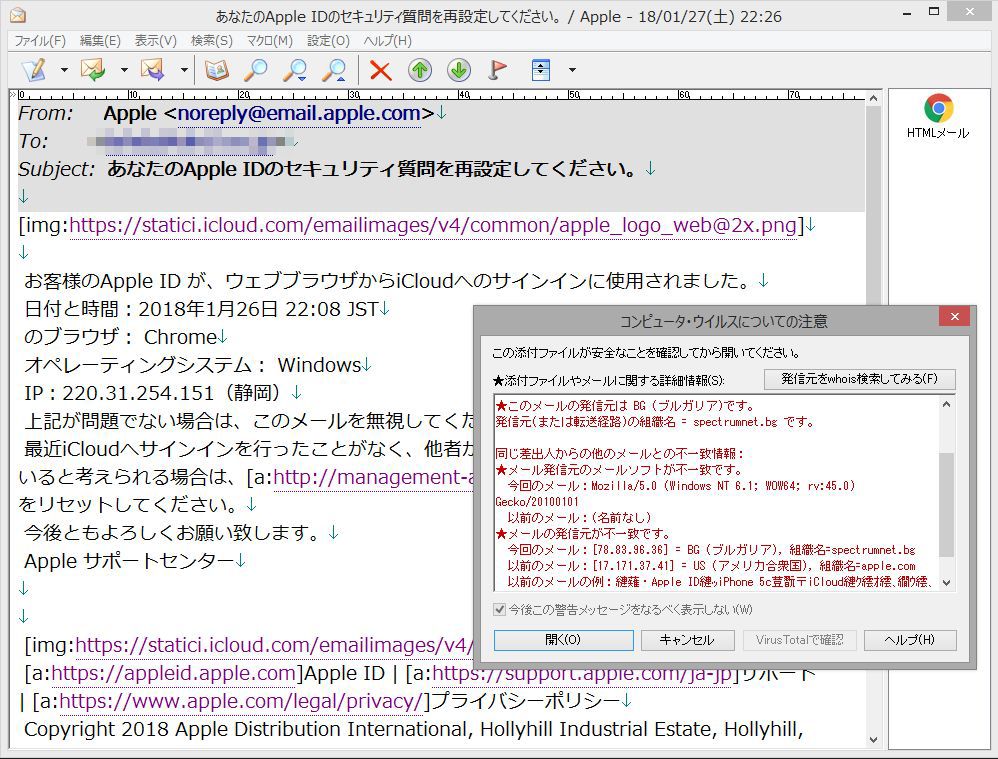998x759 pixels.
Task: Click the http://management- link in body
Action: pyautogui.click(x=373, y=477)
